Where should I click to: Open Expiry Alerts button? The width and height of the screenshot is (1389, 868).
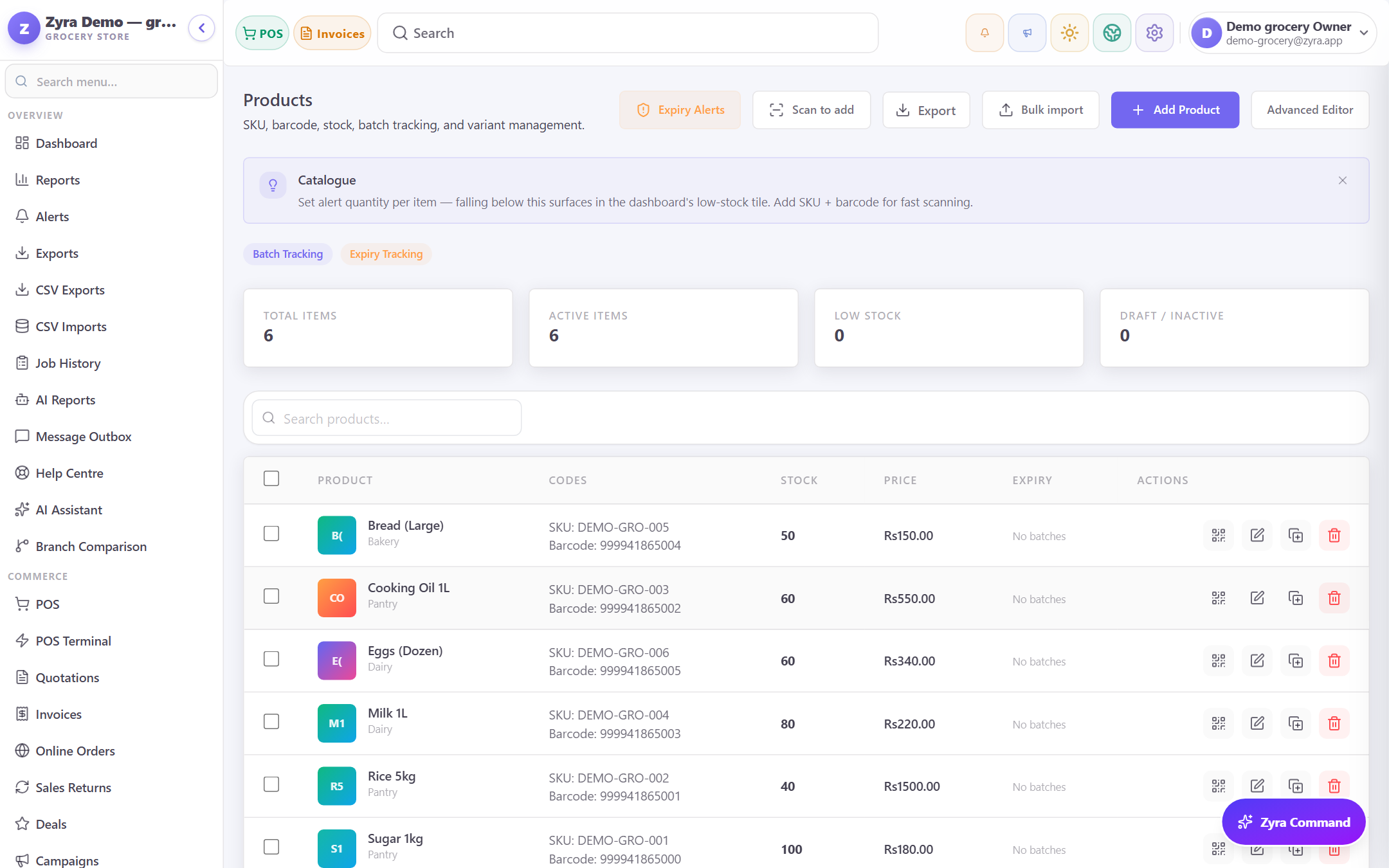680,110
